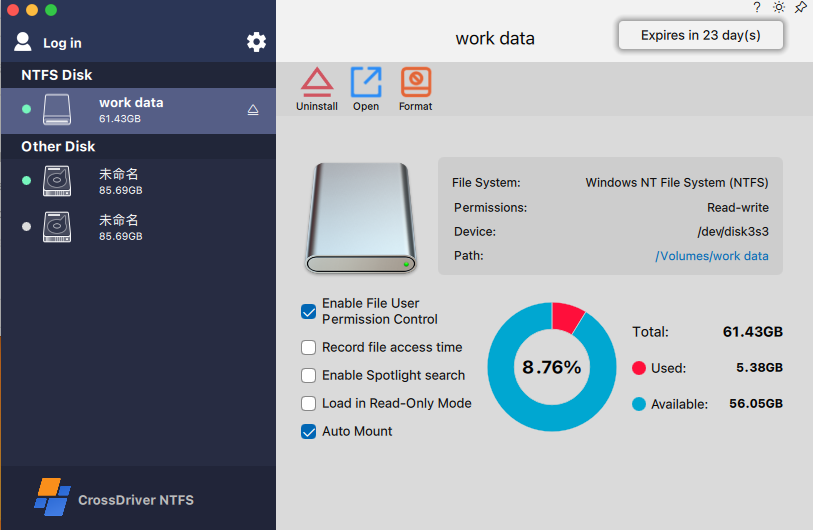The height and width of the screenshot is (530, 813).
Task: Click the eject icon beside work data
Action: coord(253,110)
